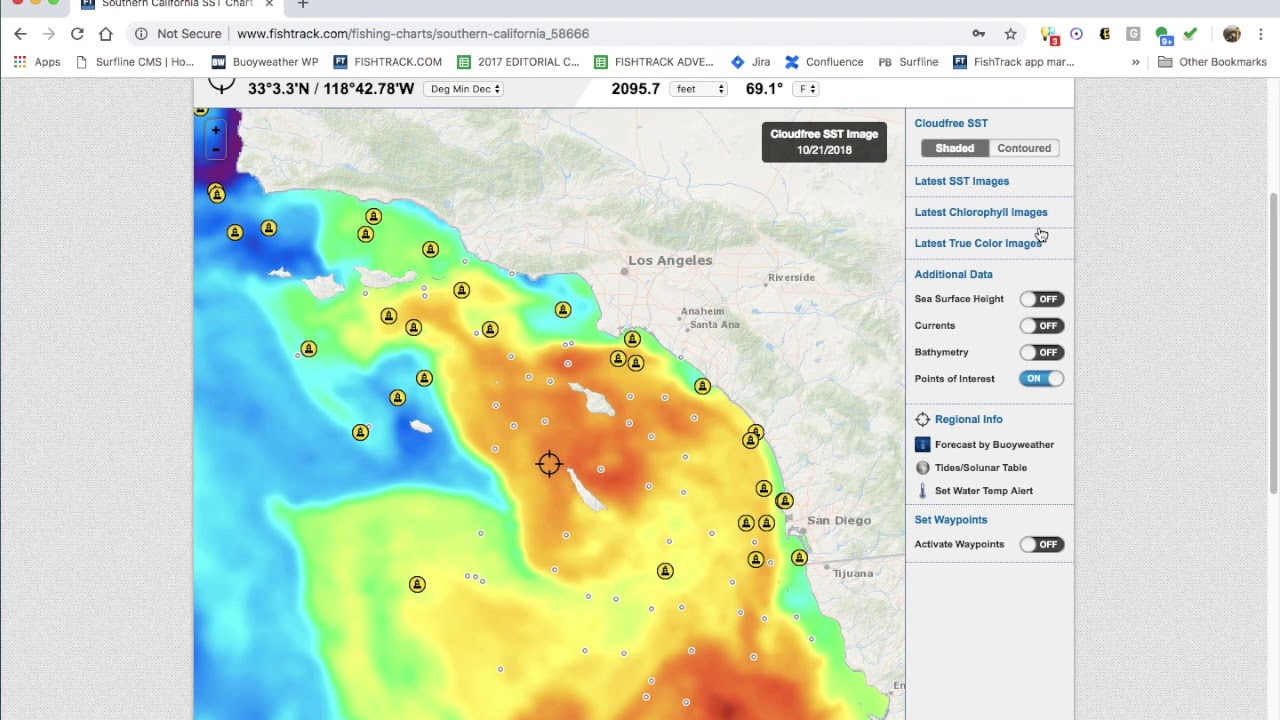Click Tides/Solunar Table link

981,468
